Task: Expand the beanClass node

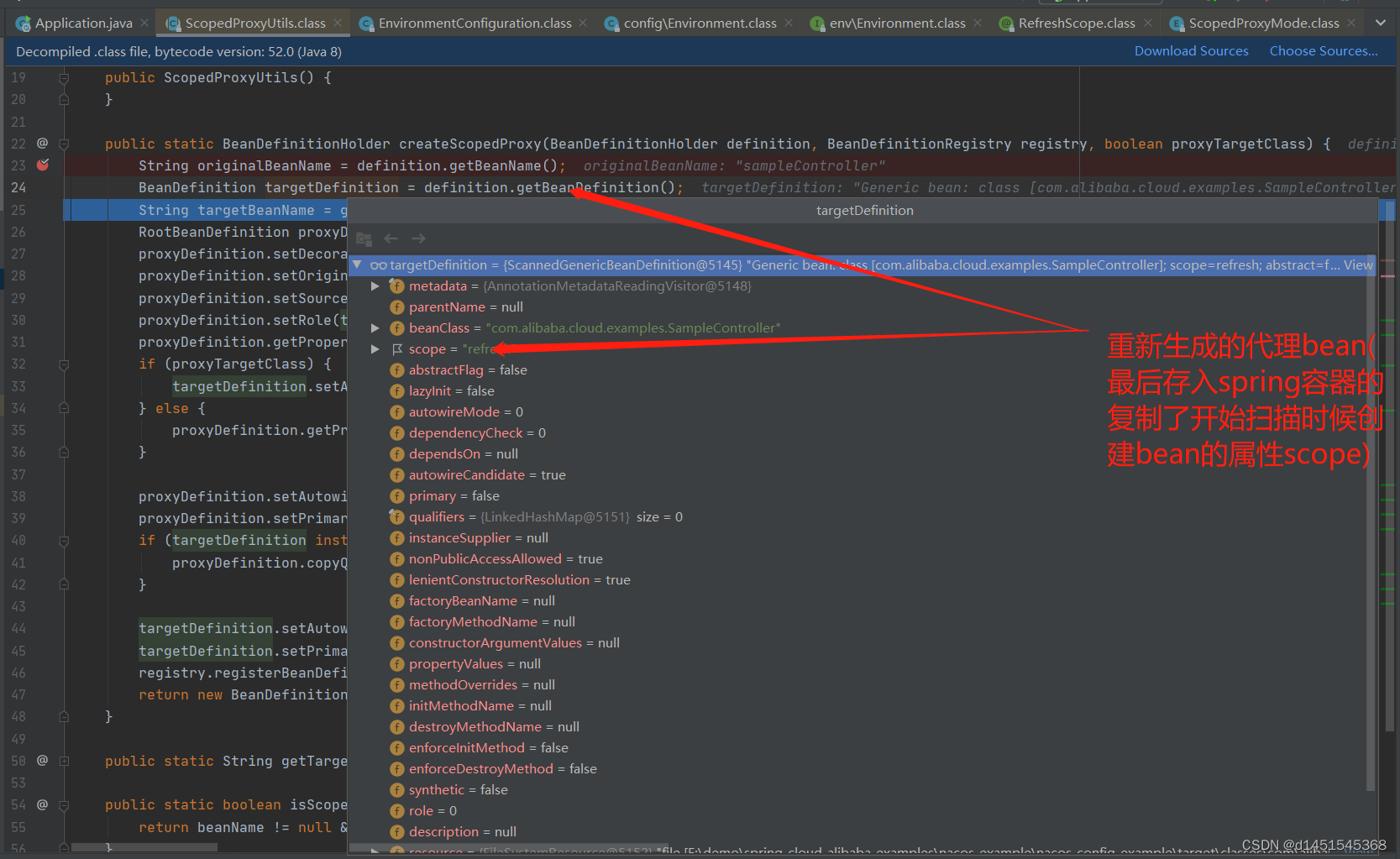Action: [375, 328]
